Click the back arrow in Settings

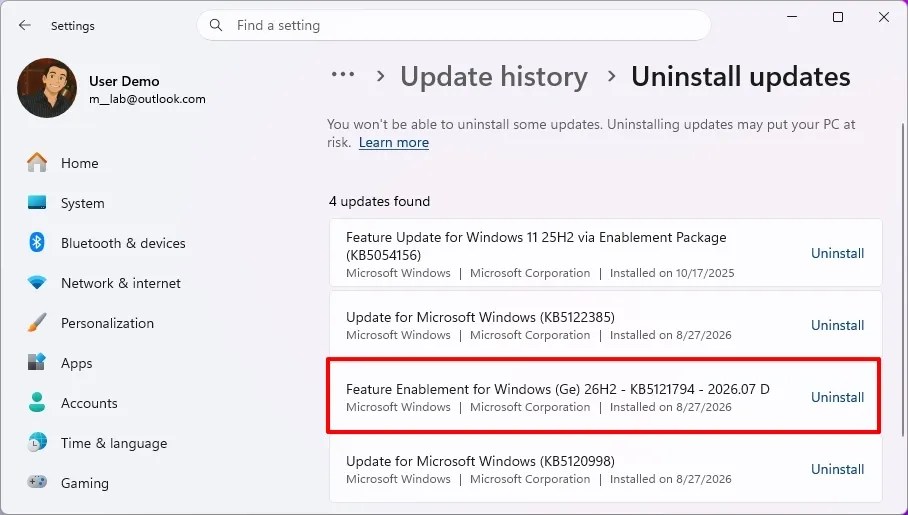pyautogui.click(x=24, y=25)
